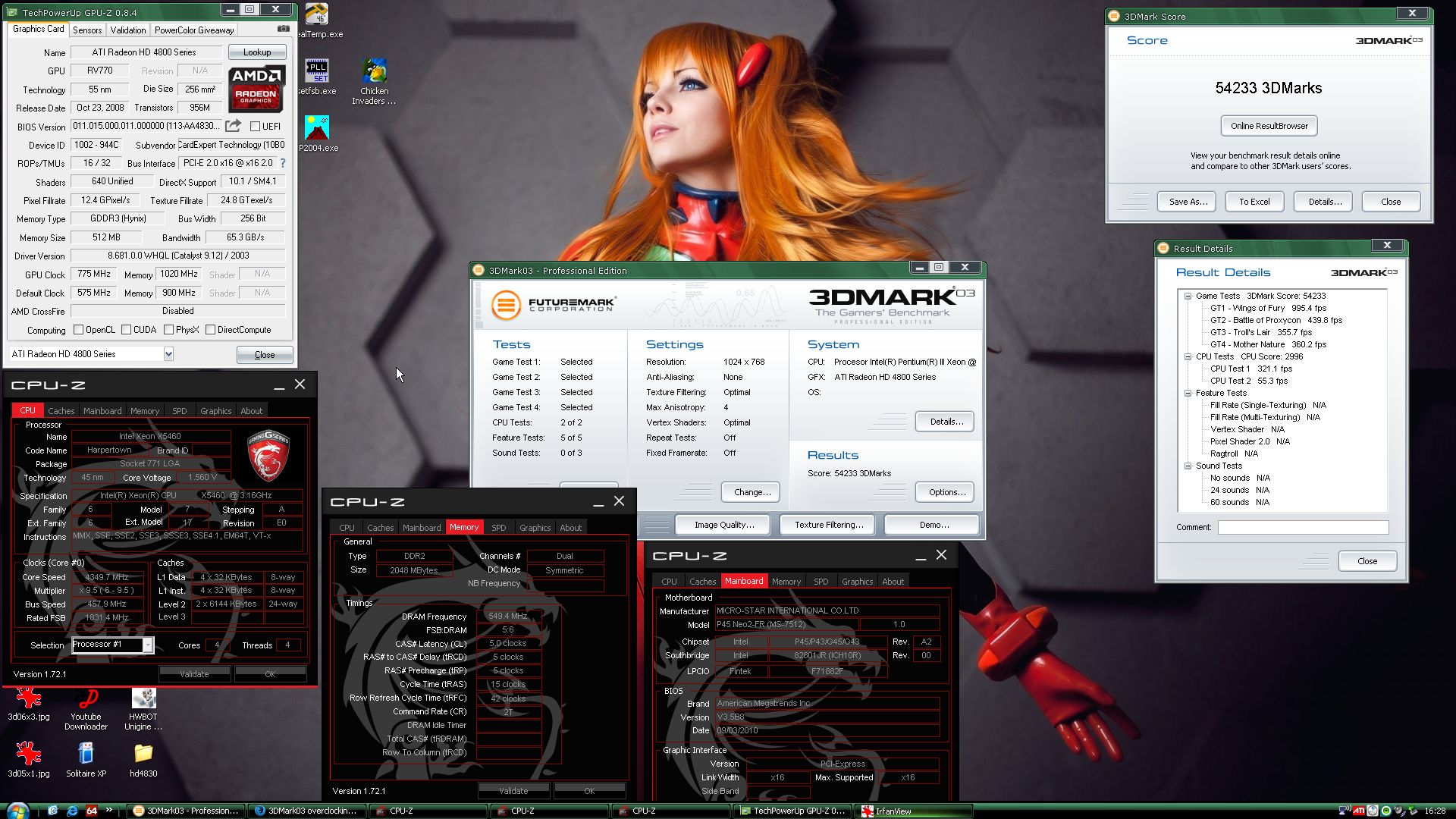1456x819 pixels.
Task: Toggle the PhysX checkbox in GPU-Z
Action: (x=168, y=330)
